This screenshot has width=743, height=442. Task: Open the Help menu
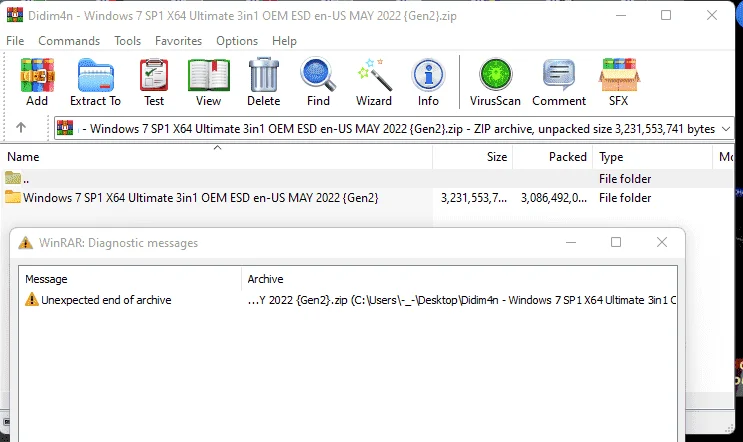(x=284, y=41)
